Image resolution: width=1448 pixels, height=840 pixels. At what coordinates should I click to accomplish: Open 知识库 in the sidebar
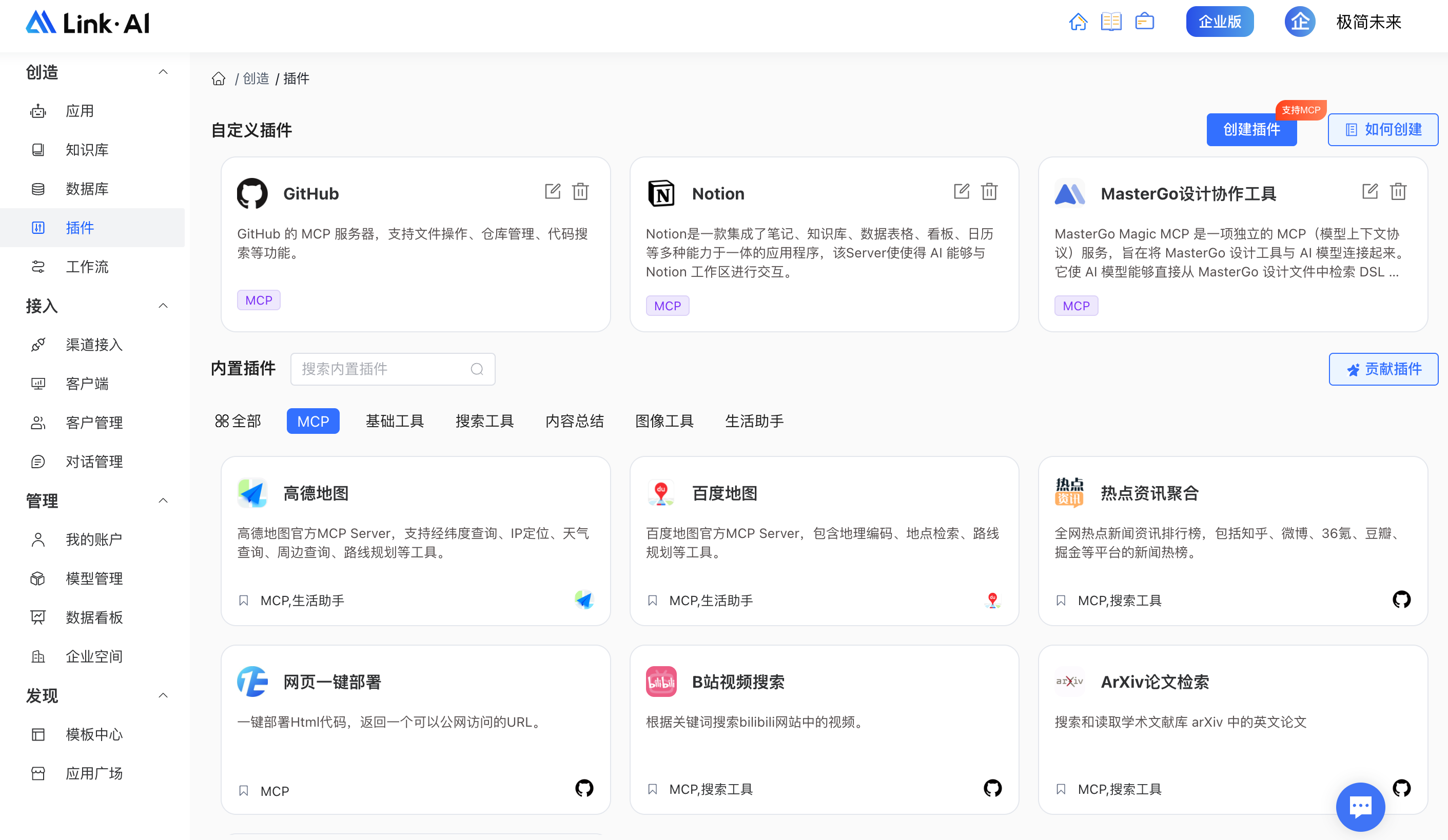[x=92, y=150]
